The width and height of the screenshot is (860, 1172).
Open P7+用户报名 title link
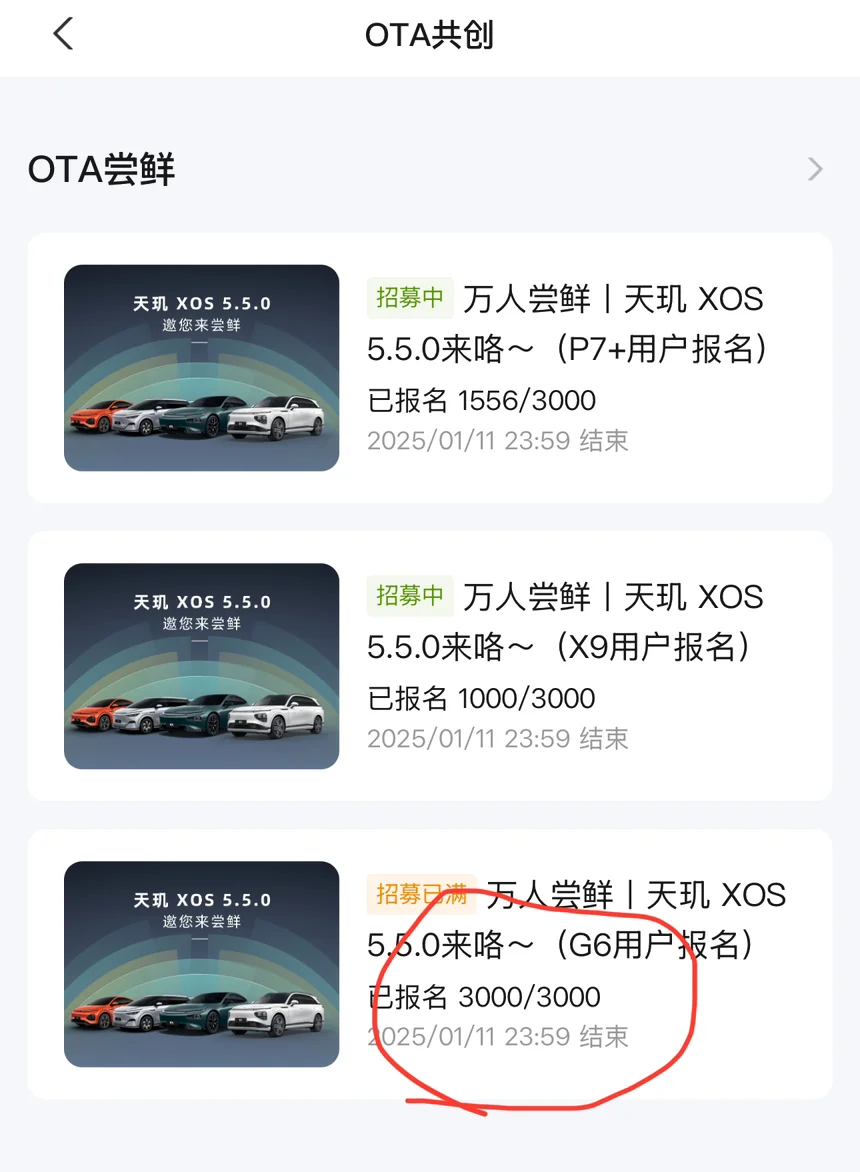click(566, 324)
